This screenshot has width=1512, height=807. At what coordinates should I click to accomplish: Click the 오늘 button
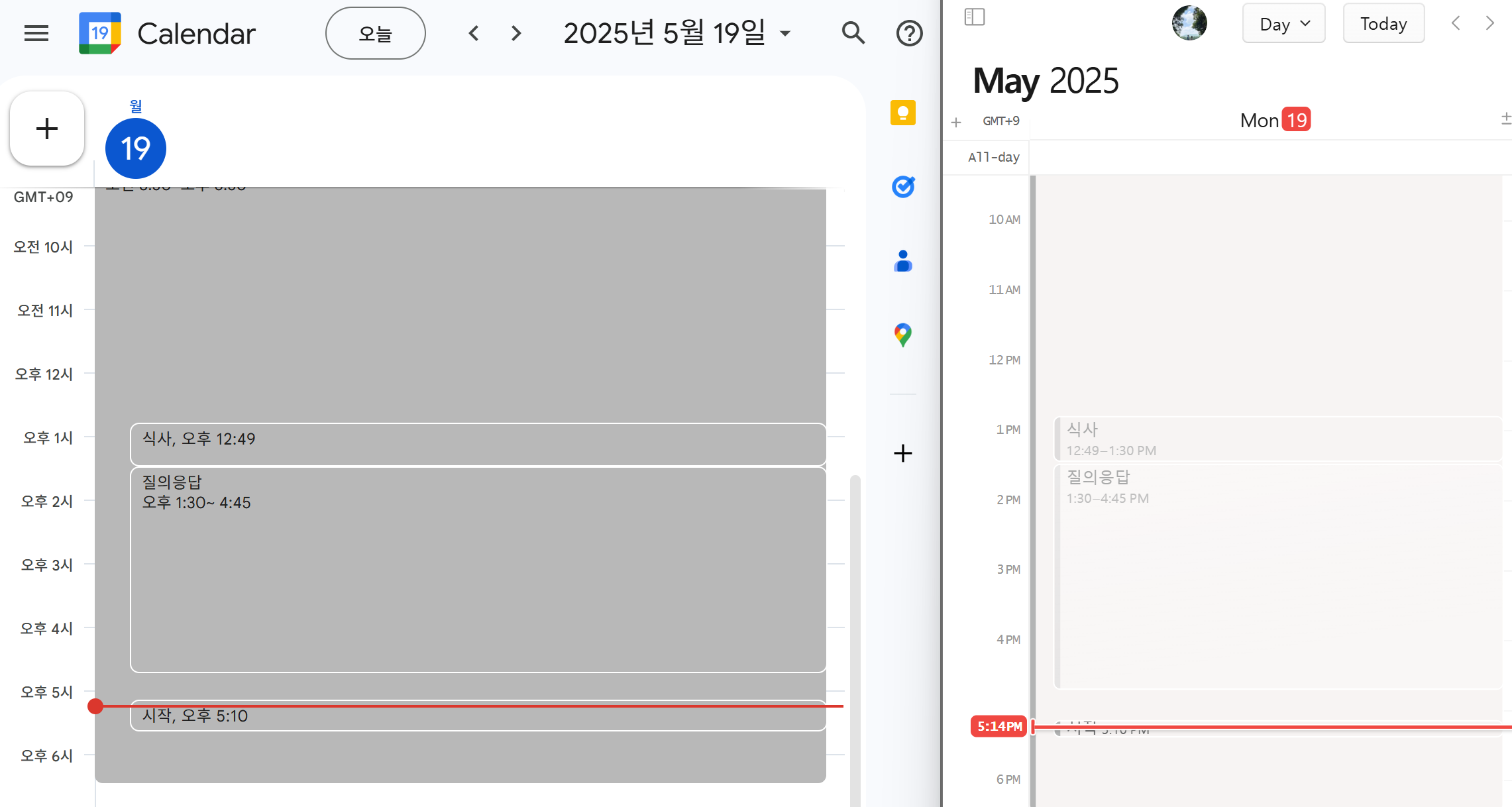coord(375,33)
